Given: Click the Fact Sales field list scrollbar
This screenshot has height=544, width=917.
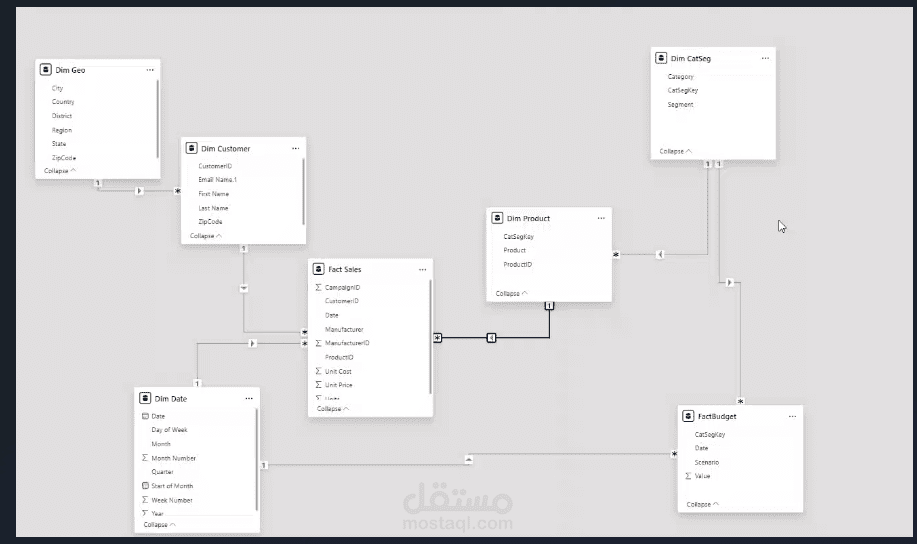Looking at the screenshot, I should coord(430,336).
